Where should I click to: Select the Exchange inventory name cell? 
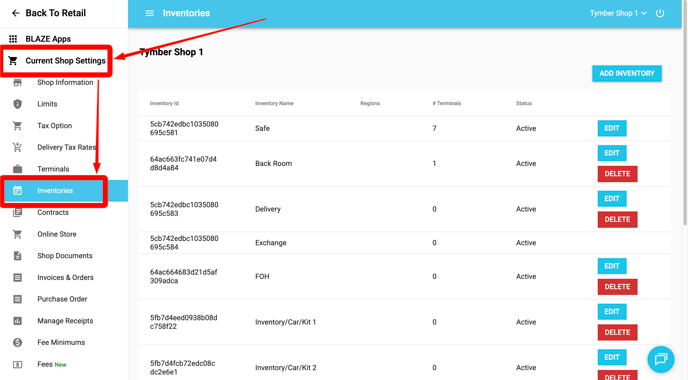[x=271, y=243]
